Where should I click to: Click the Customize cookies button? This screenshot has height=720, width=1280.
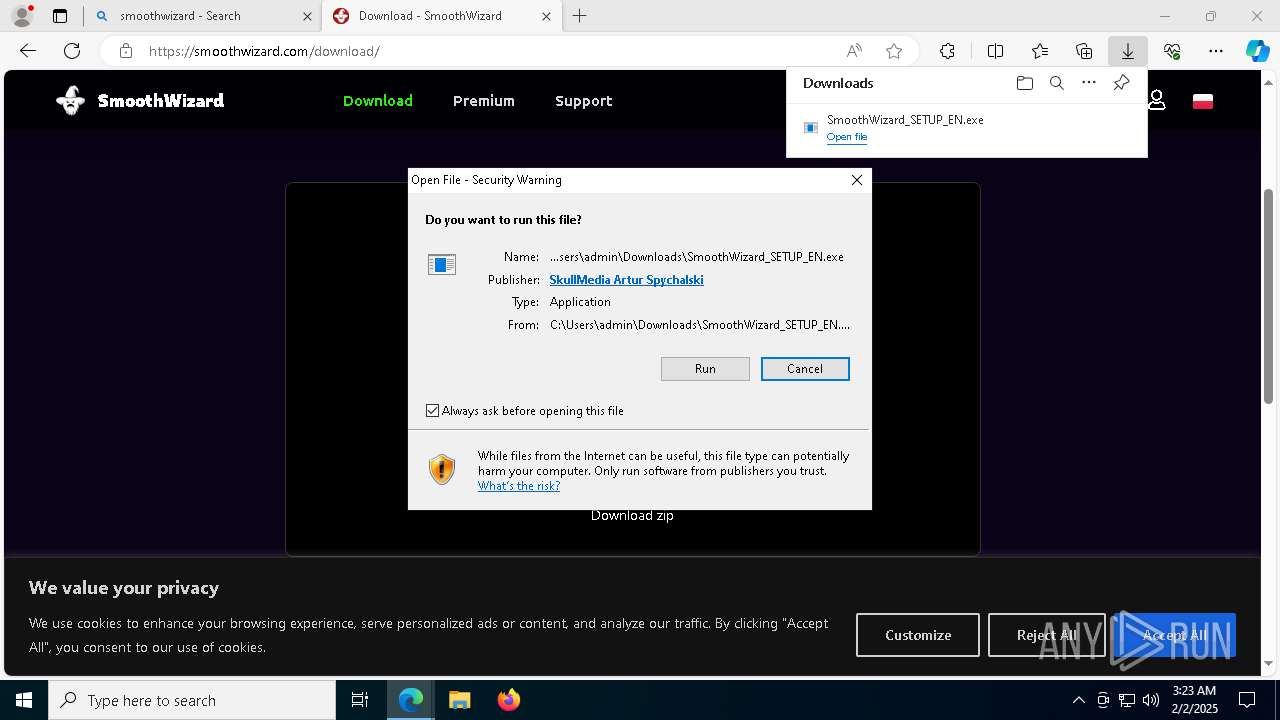pos(918,635)
